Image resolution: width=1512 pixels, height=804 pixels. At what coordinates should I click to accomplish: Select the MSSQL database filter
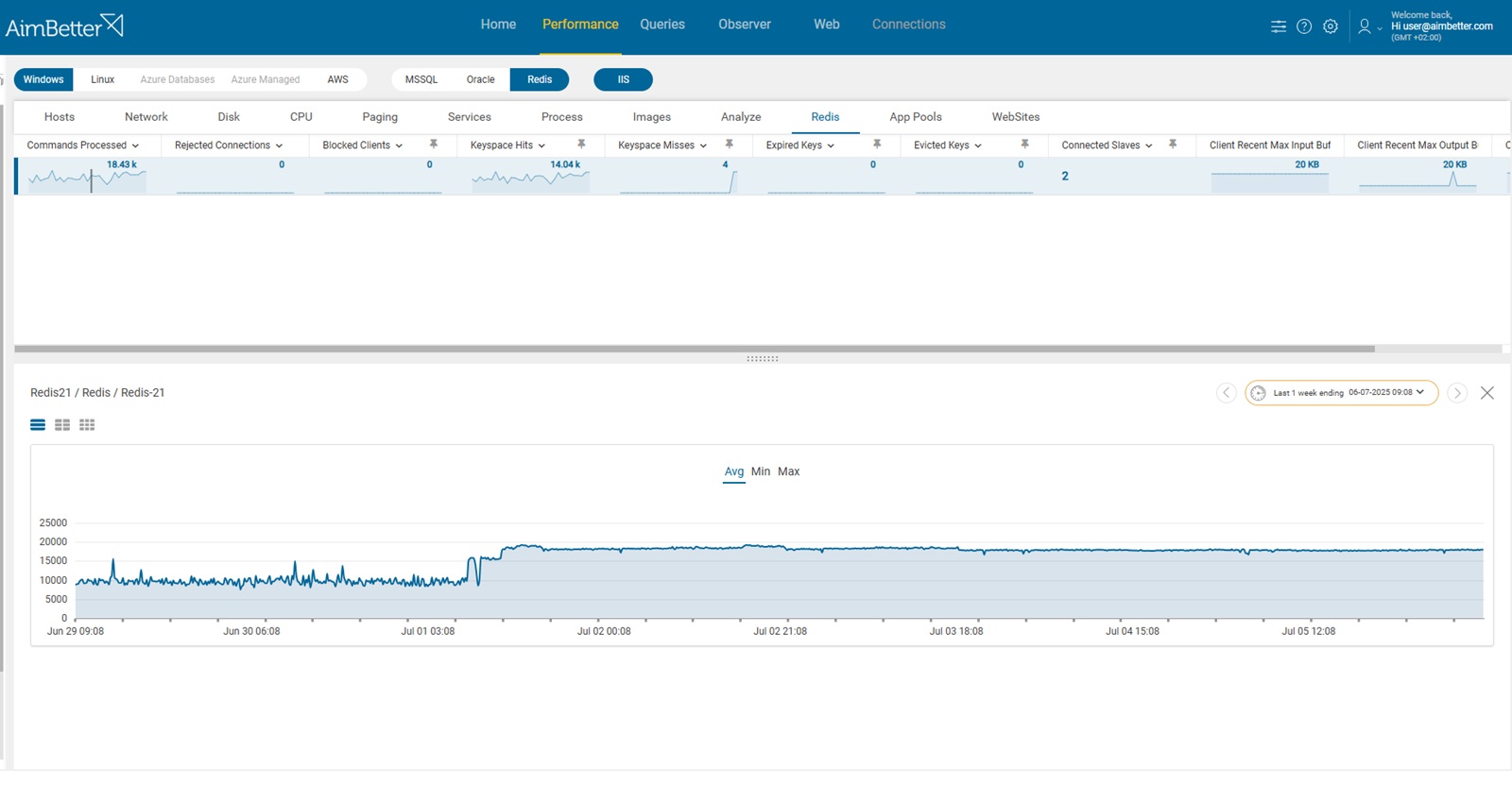[x=421, y=79]
